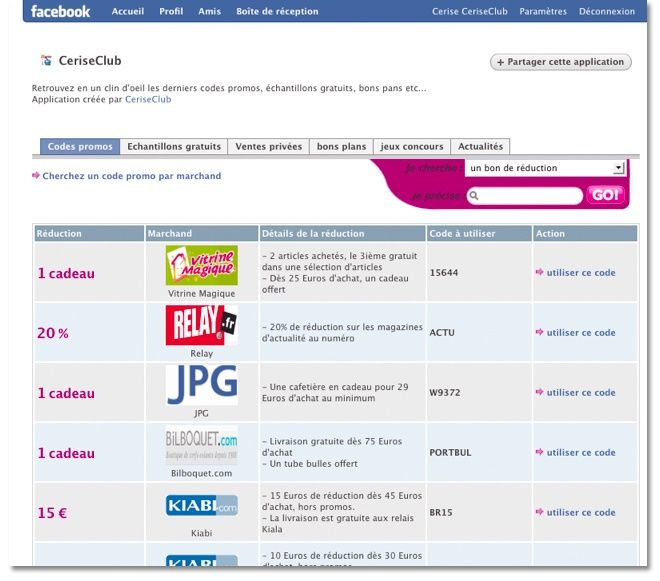
Task: Click the arrow icon beside code 15644
Action: point(540,272)
